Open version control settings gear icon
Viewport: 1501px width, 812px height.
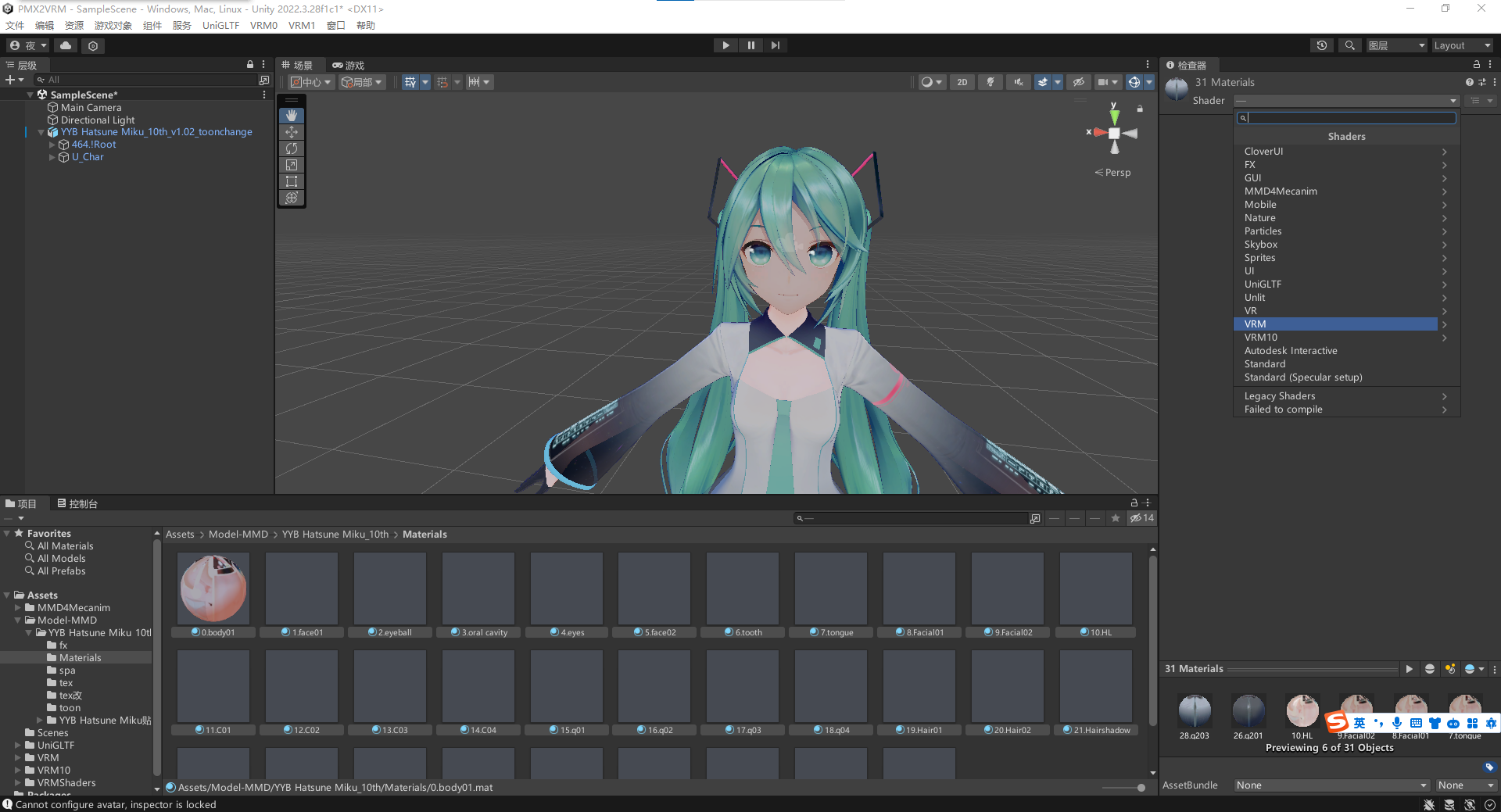[x=93, y=46]
